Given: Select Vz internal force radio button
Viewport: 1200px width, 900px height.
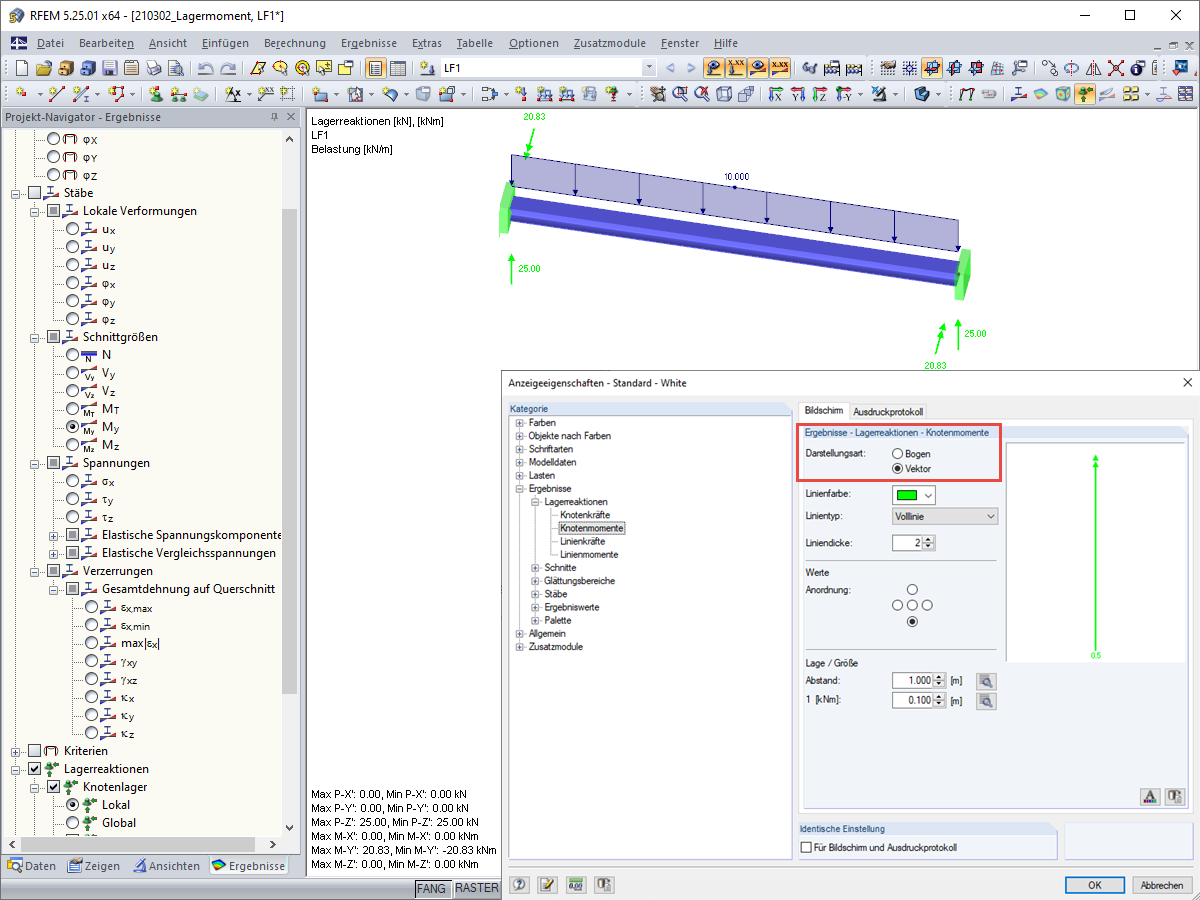Looking at the screenshot, I should tap(72, 391).
